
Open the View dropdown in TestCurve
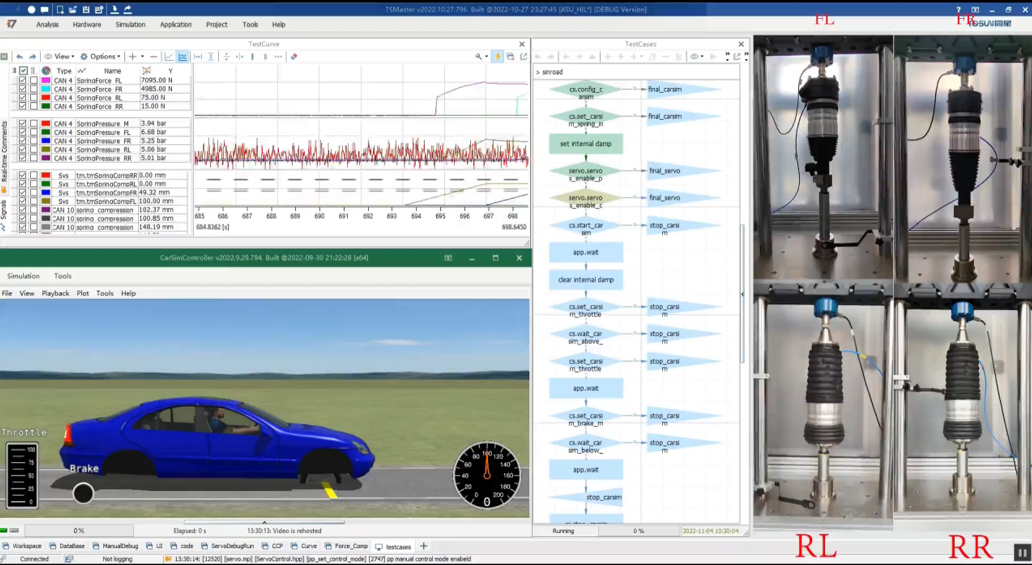click(60, 57)
